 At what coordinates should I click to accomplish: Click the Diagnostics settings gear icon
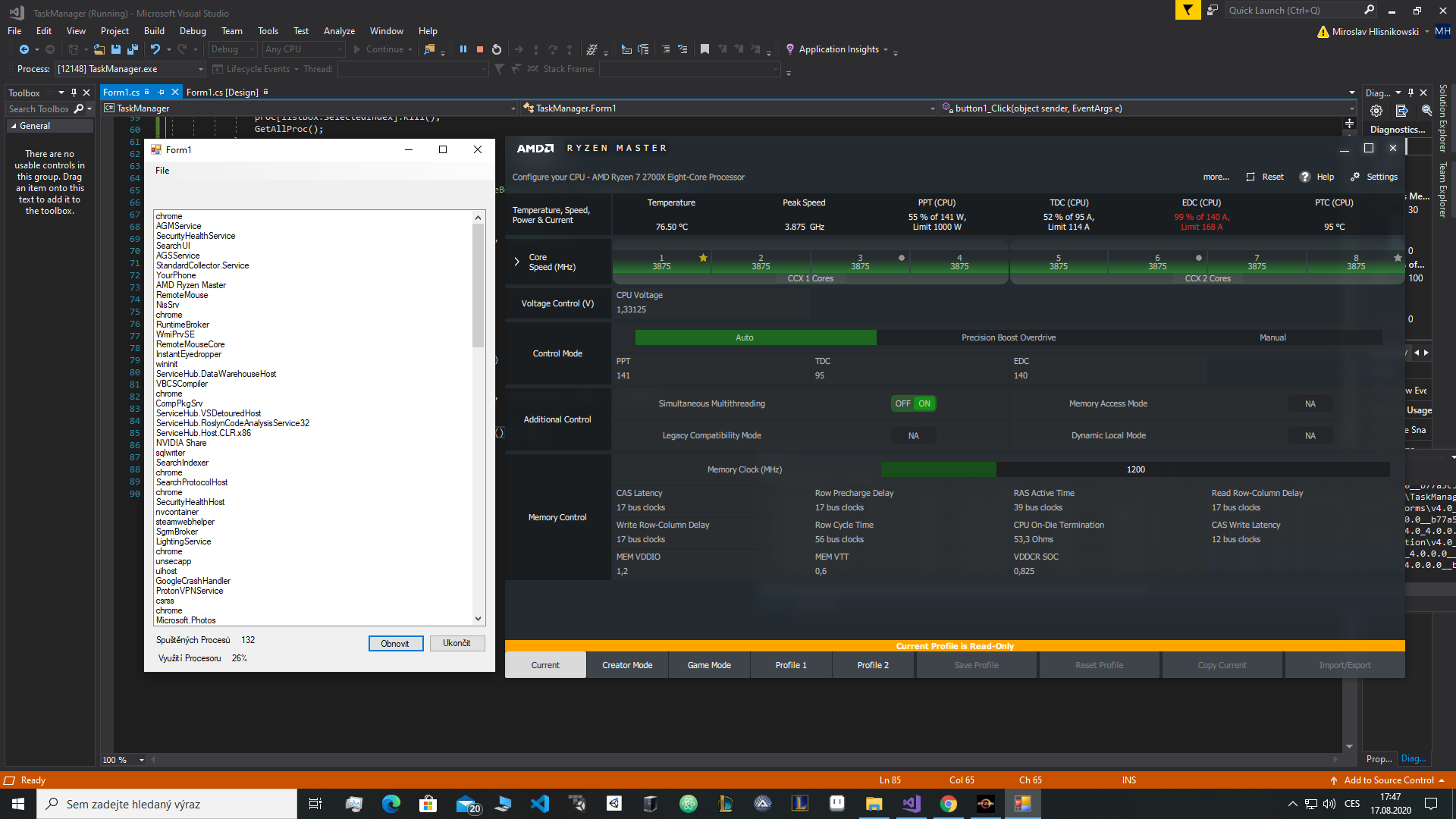pos(1376,111)
